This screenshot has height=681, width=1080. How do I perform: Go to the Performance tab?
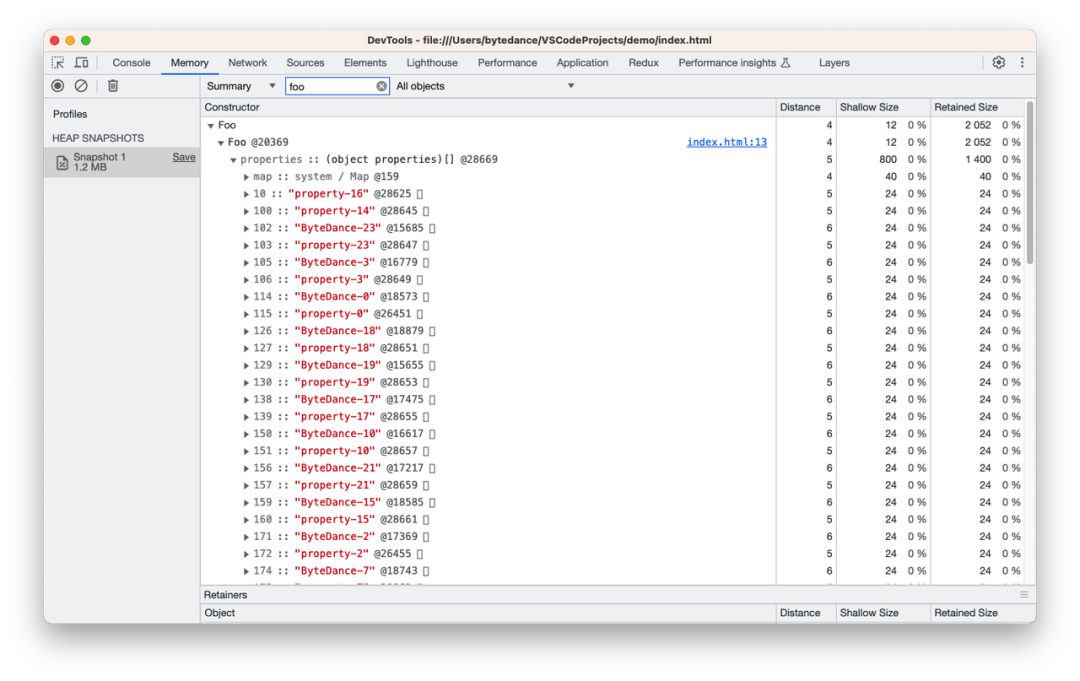pos(507,63)
